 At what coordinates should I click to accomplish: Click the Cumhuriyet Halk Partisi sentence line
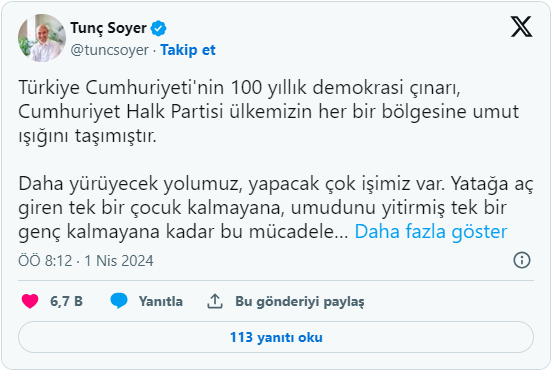pyautogui.click(x=269, y=112)
